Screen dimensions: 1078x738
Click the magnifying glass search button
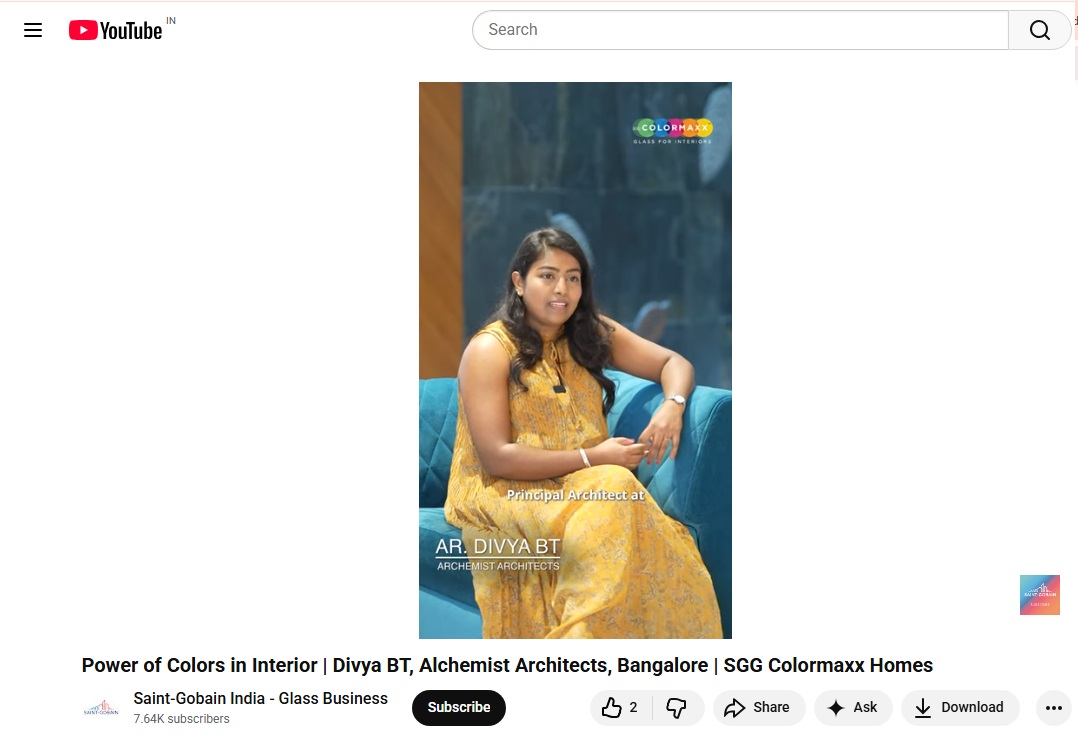1039,30
